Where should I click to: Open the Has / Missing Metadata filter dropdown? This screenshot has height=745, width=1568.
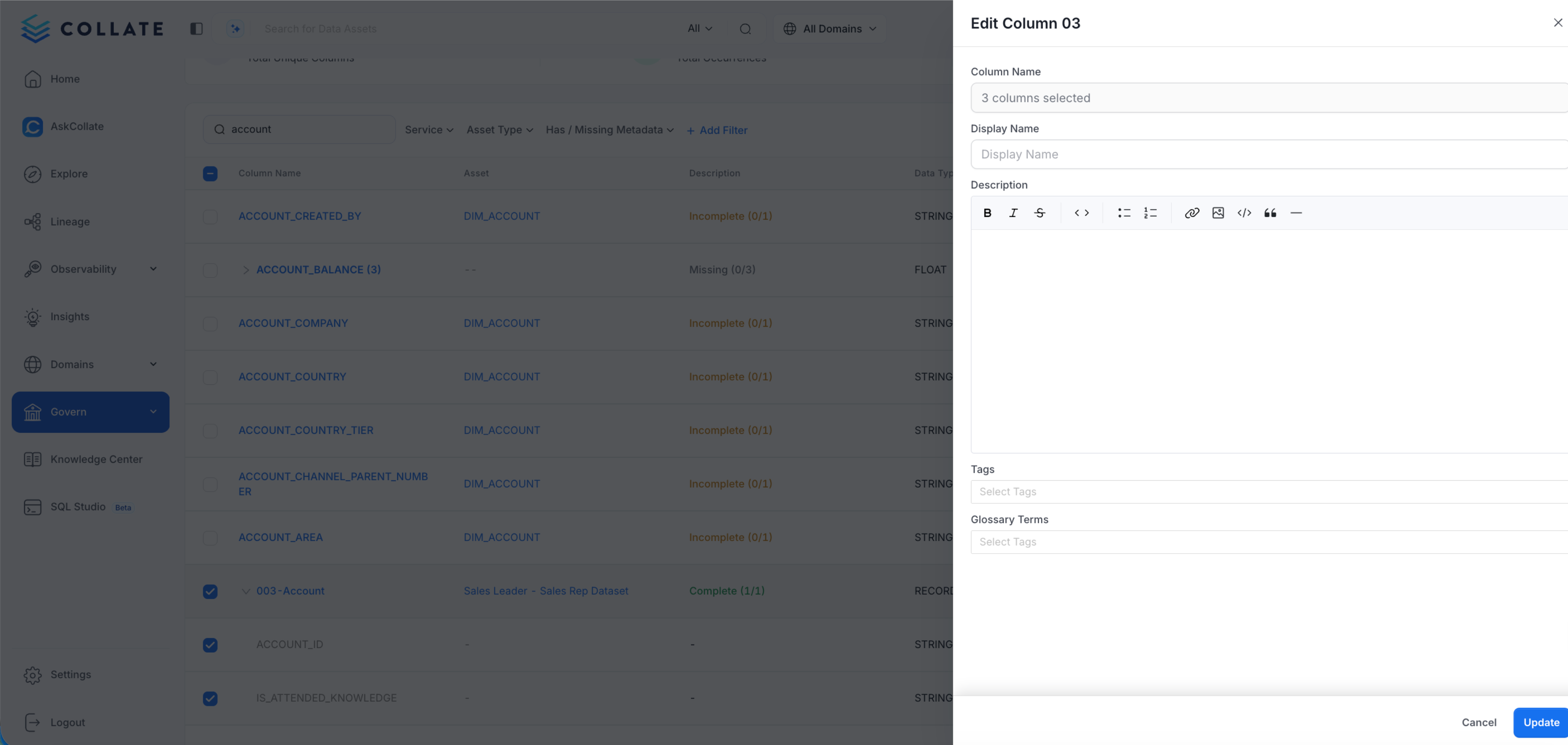609,129
